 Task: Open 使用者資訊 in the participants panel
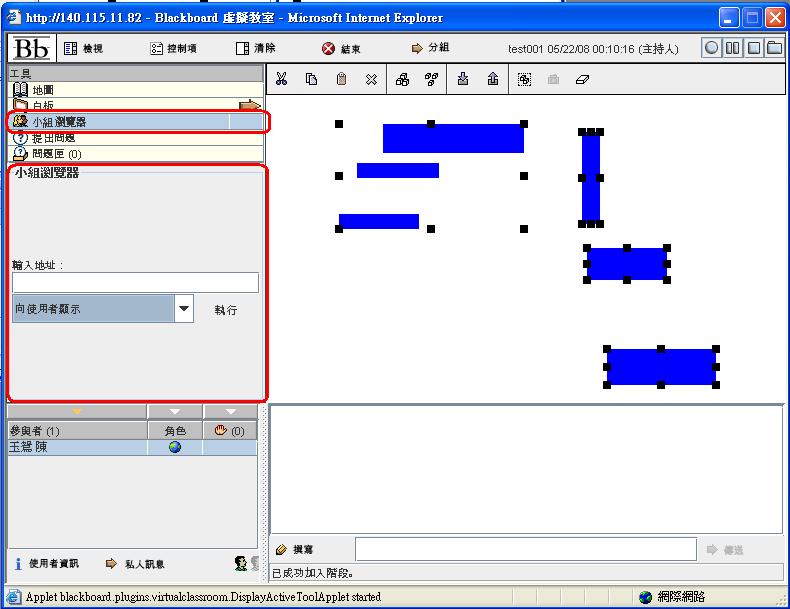tap(46, 564)
